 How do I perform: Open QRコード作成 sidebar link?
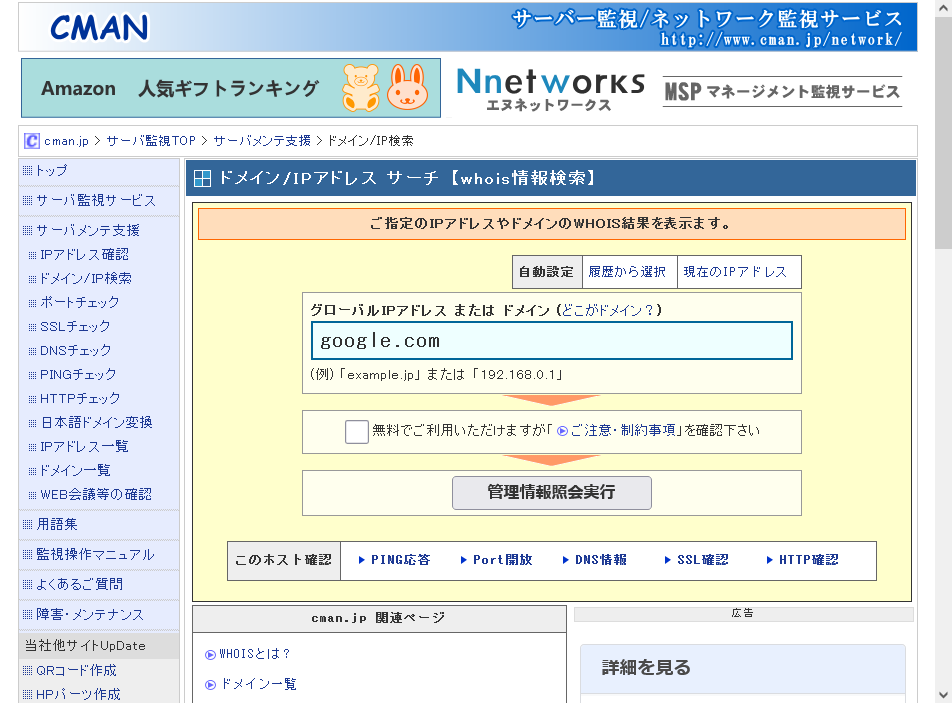point(76,670)
